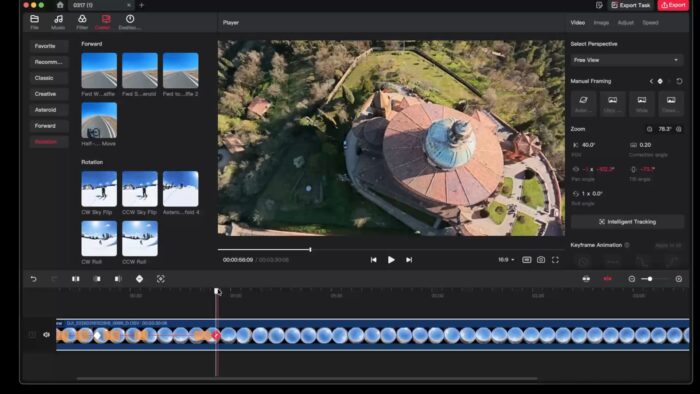The height and width of the screenshot is (394, 700).
Task: Select the Favorite category
Action: [49, 46]
